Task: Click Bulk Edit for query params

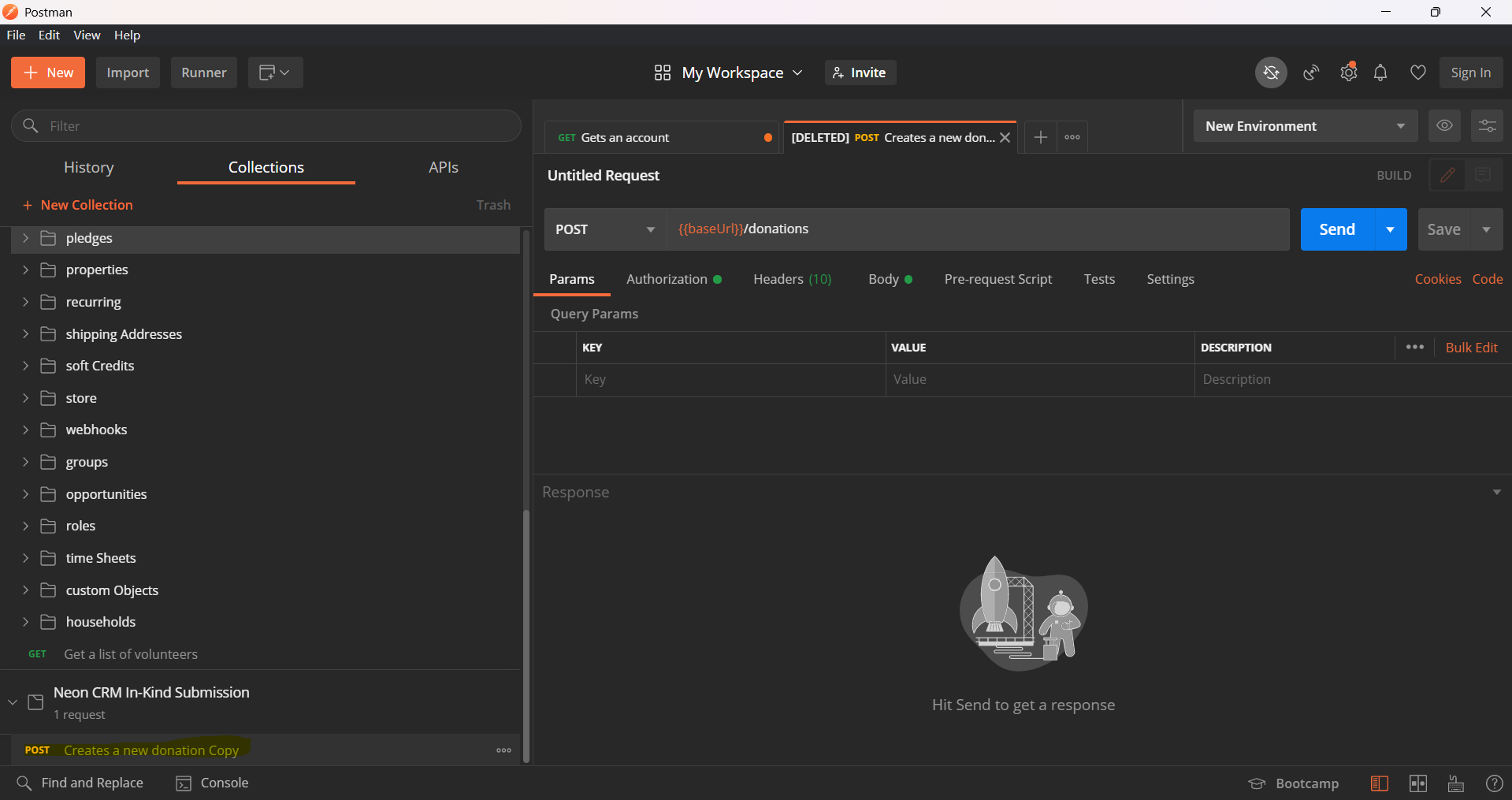Action: 1472,348
